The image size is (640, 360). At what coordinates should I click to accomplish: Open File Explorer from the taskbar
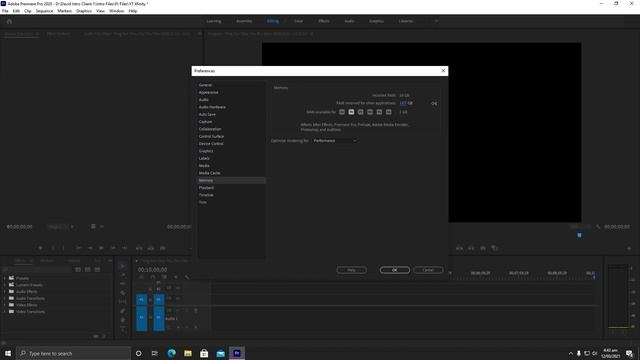point(188,353)
